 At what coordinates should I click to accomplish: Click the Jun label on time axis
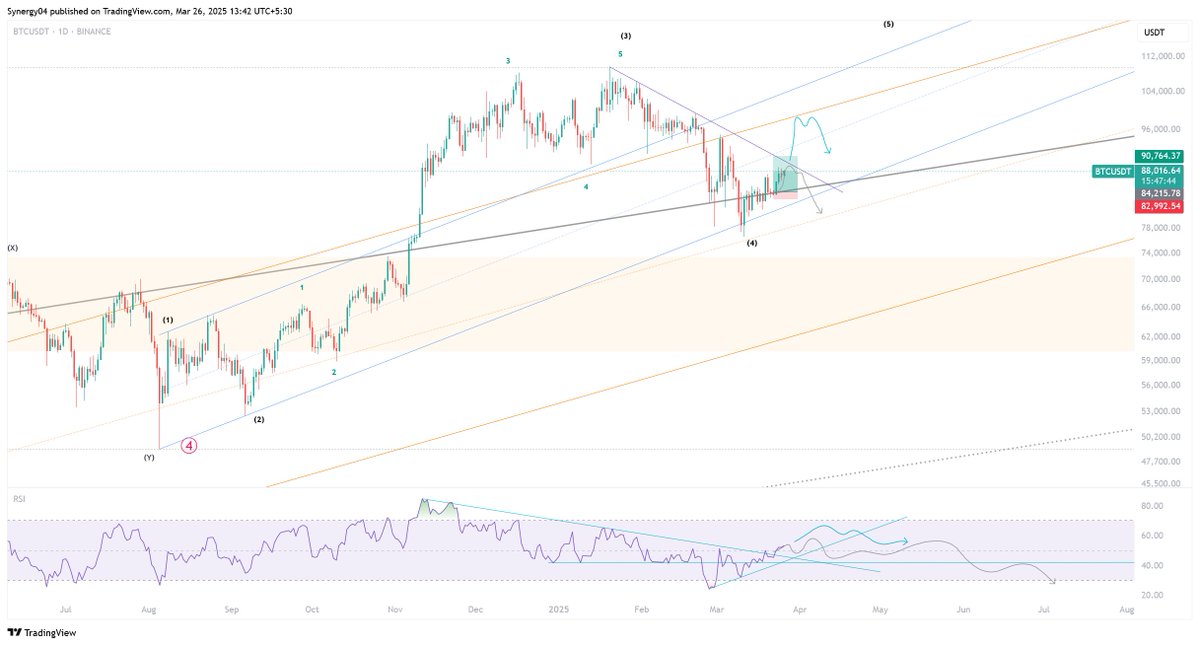[x=963, y=608]
